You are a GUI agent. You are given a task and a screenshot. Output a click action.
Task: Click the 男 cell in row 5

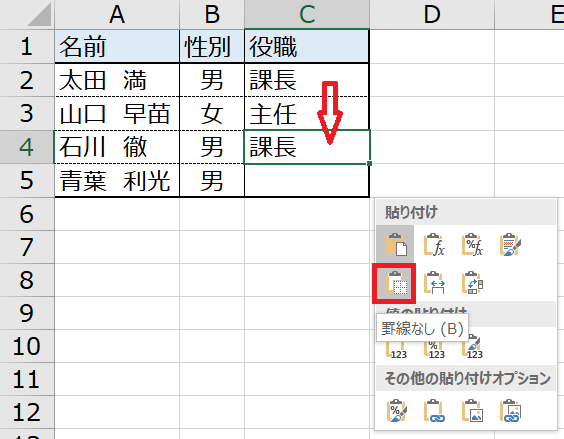(212, 180)
